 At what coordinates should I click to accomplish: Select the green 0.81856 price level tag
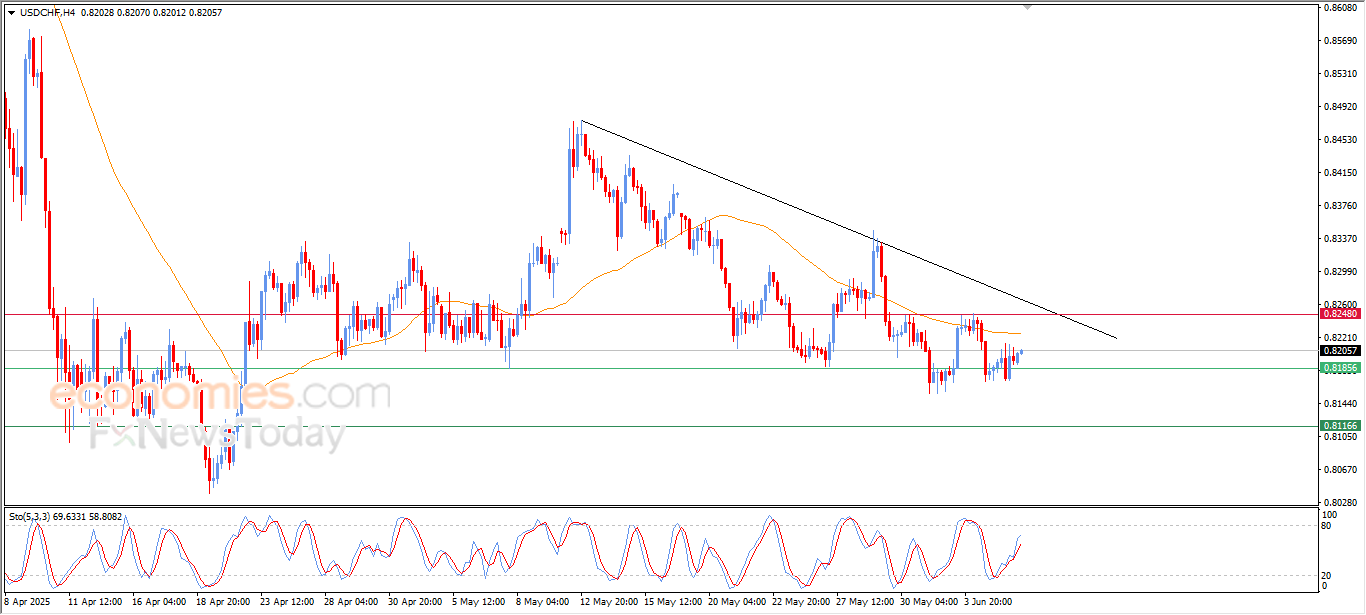click(x=1340, y=368)
